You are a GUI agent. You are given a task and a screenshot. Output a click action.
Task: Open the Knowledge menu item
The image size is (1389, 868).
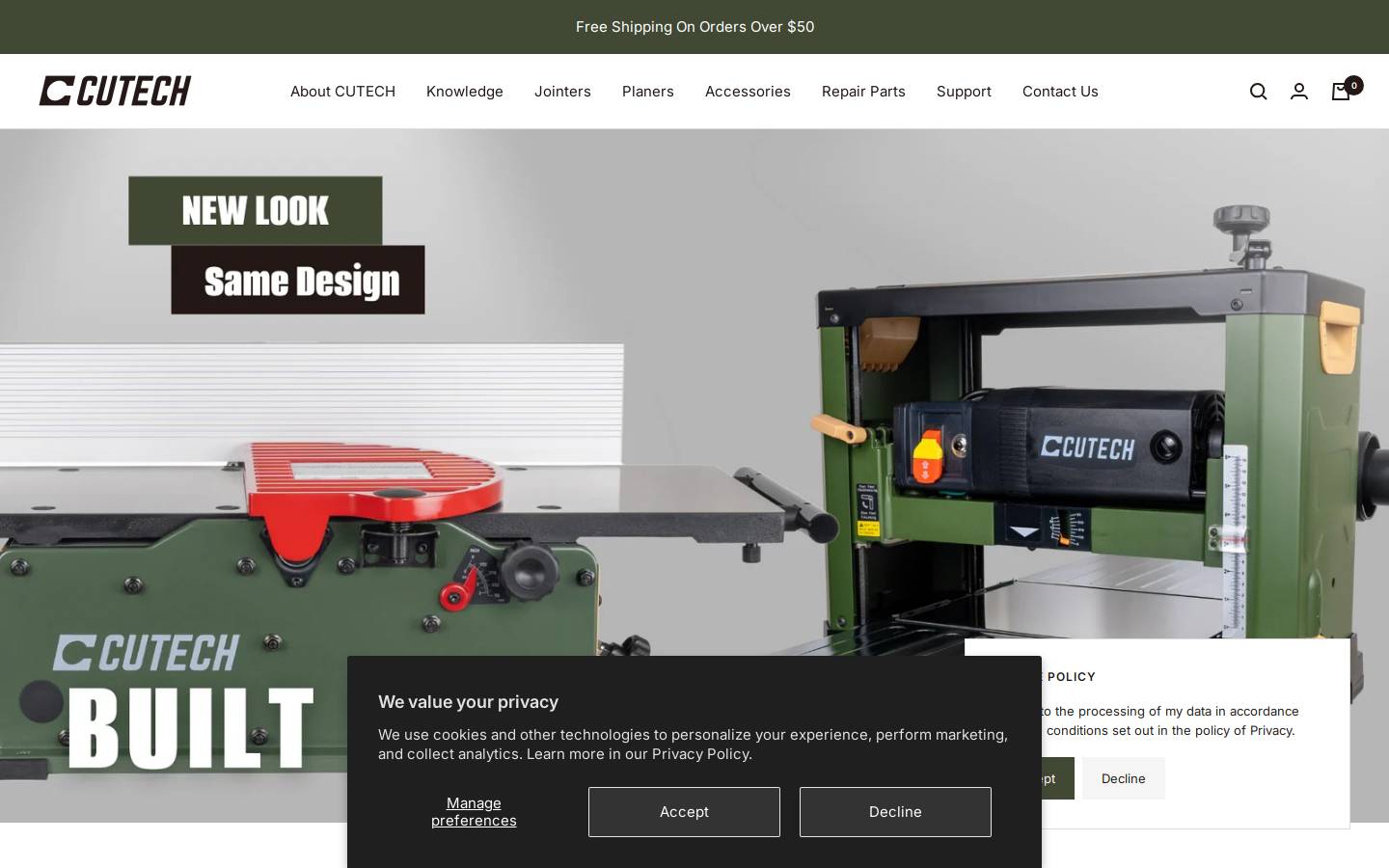tap(465, 92)
